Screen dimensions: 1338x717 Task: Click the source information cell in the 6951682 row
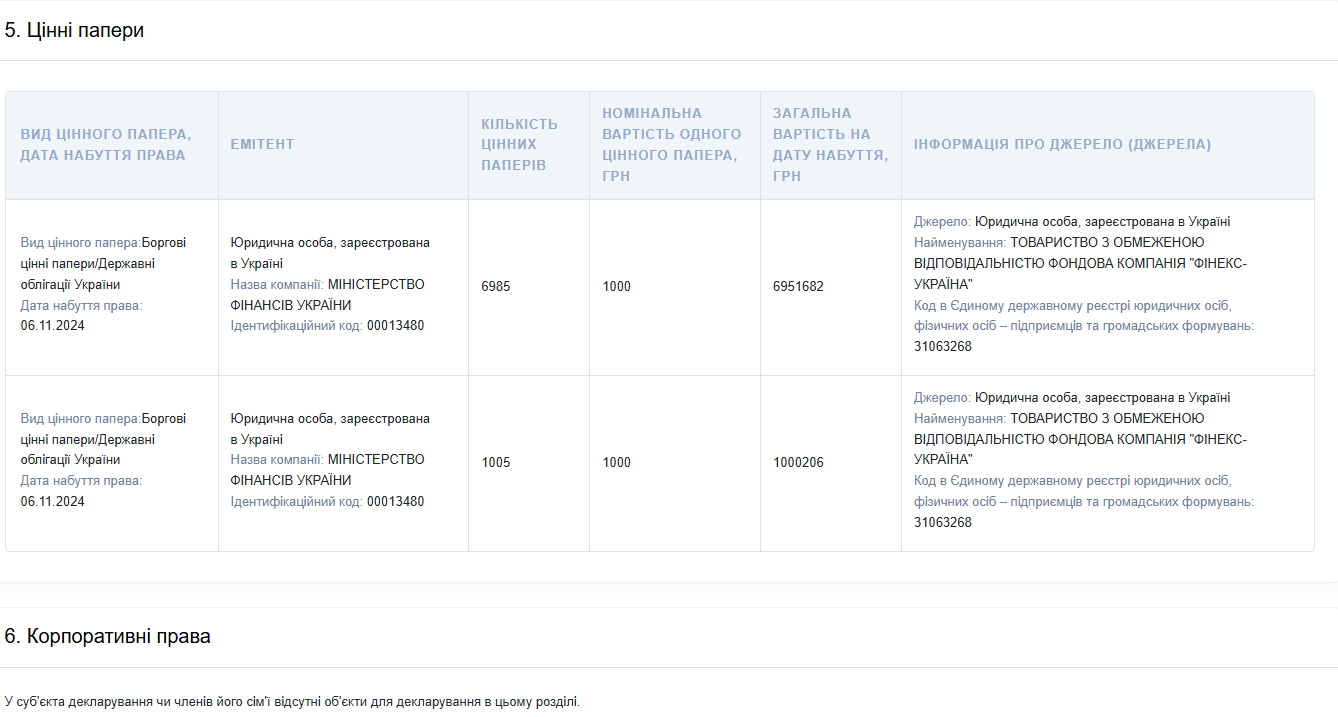click(x=1108, y=287)
